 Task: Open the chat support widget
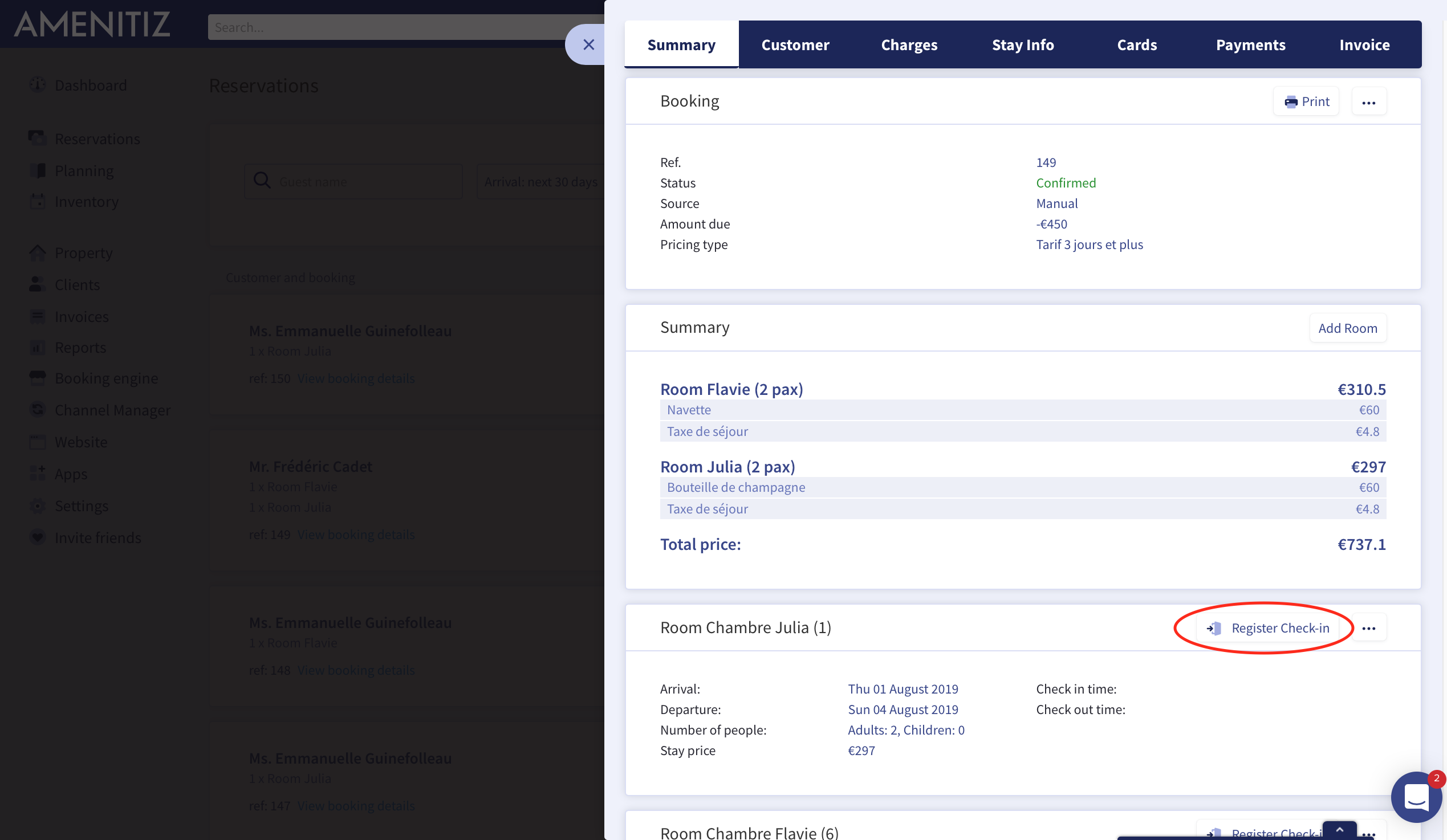pyautogui.click(x=1416, y=797)
